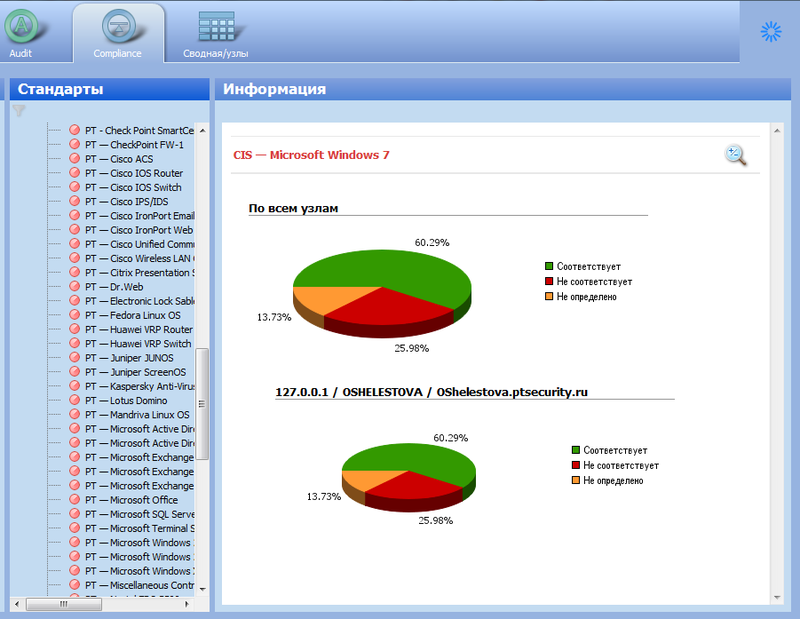800x619 pixels.
Task: Select PT — Dr.Web standard
Action: pyautogui.click(x=114, y=287)
